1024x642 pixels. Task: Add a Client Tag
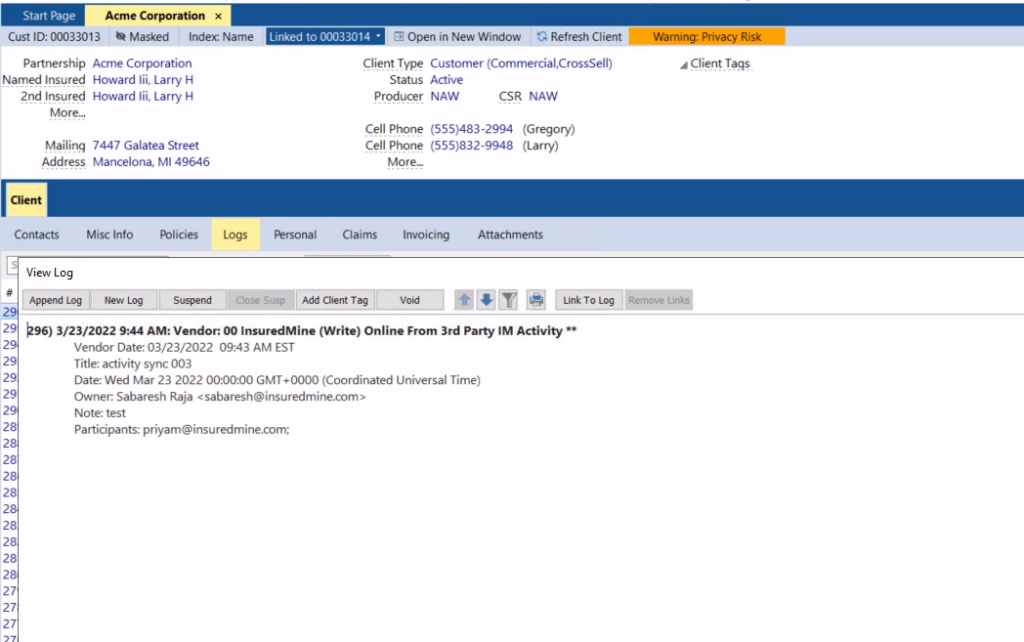click(333, 299)
